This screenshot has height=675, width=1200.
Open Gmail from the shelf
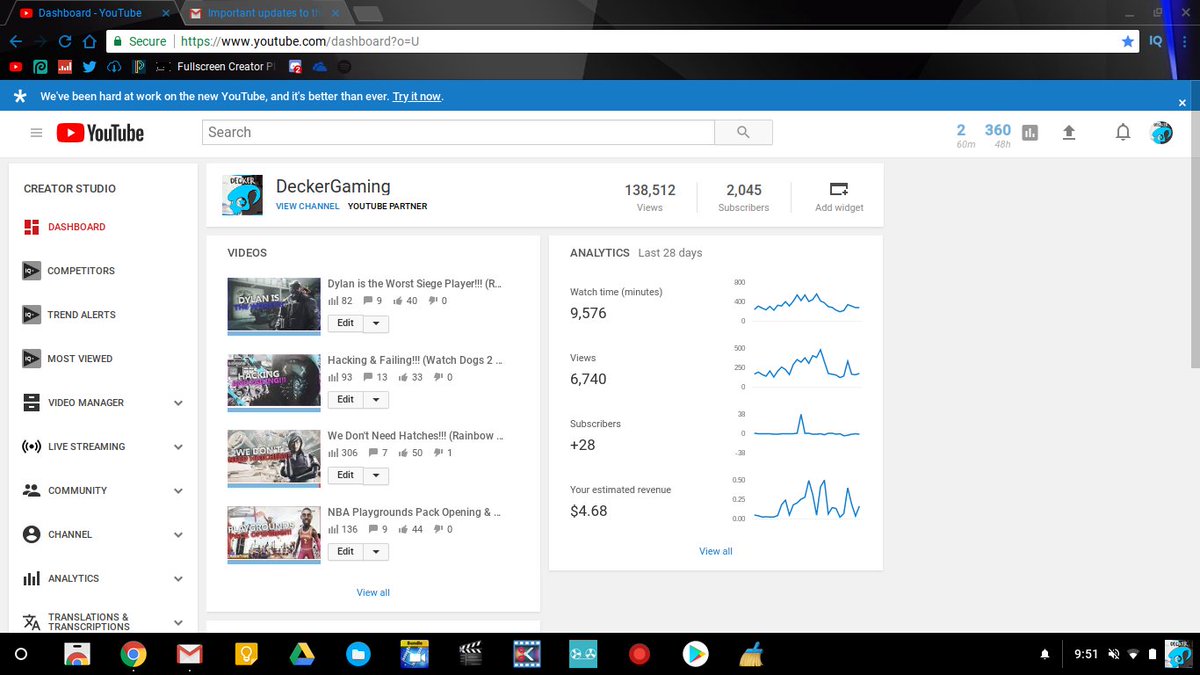click(x=189, y=654)
